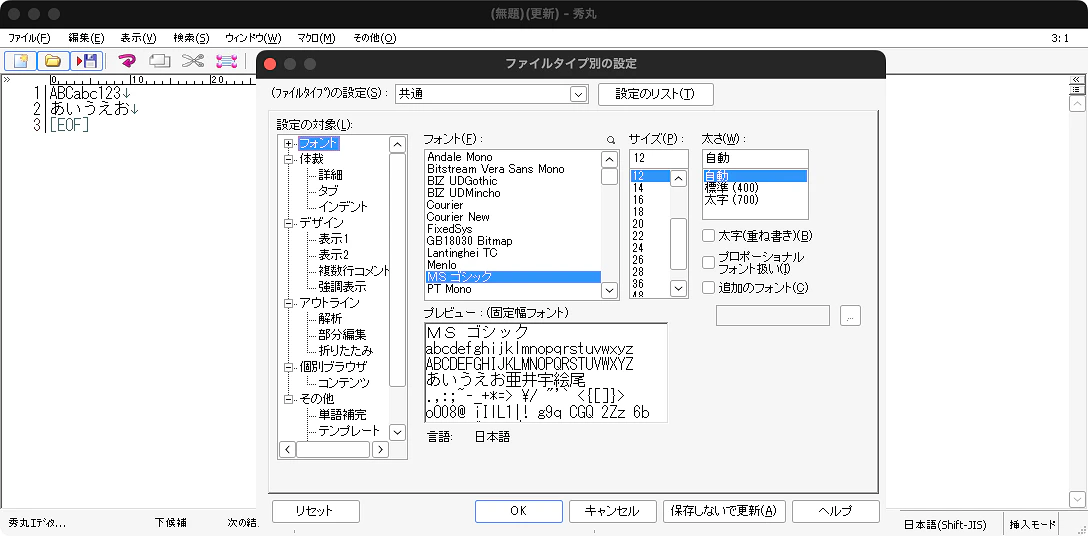Select インデント in settings tree
The height and width of the screenshot is (536, 1088).
[x=343, y=207]
